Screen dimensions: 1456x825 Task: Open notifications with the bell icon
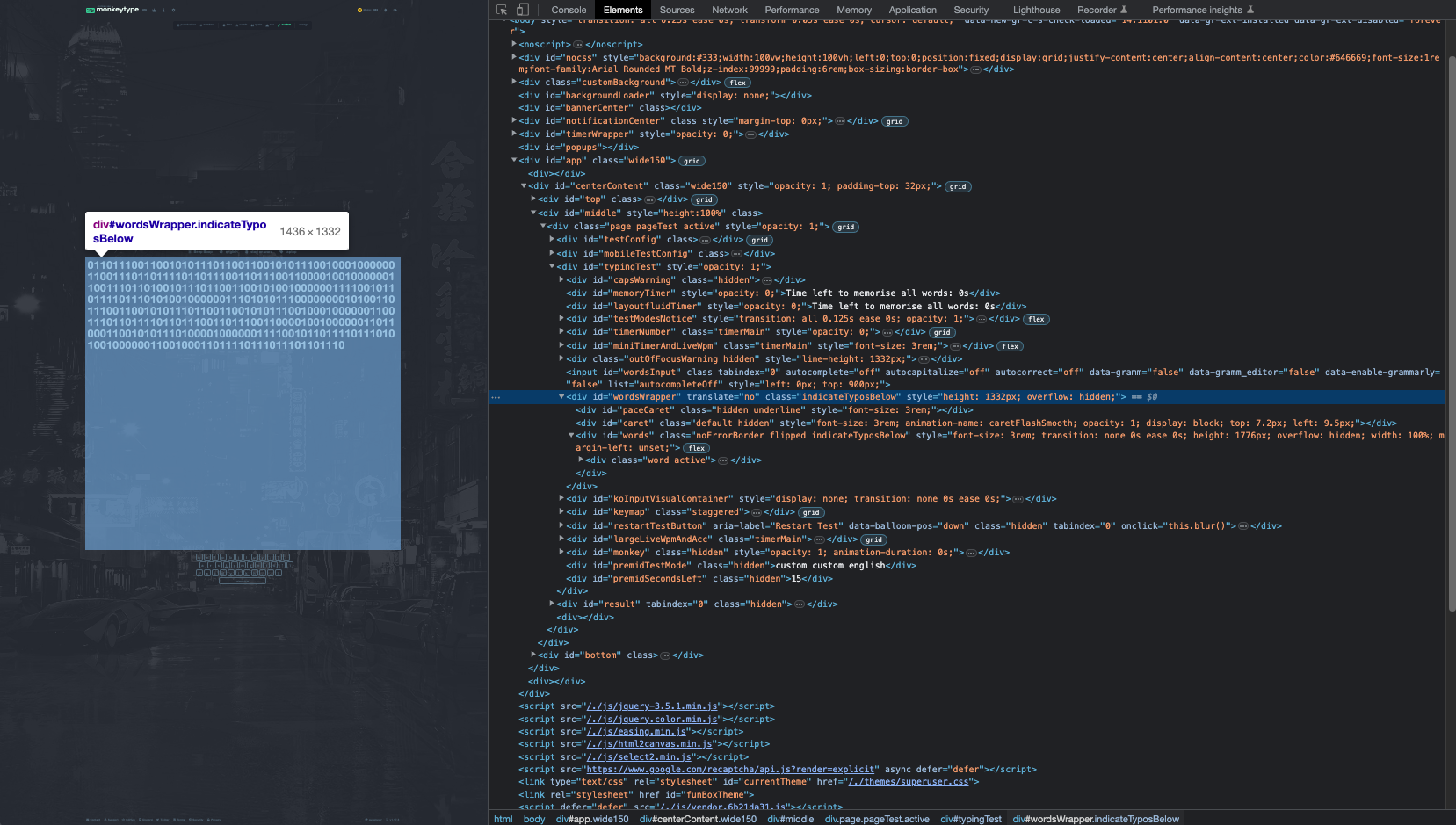coord(385,10)
